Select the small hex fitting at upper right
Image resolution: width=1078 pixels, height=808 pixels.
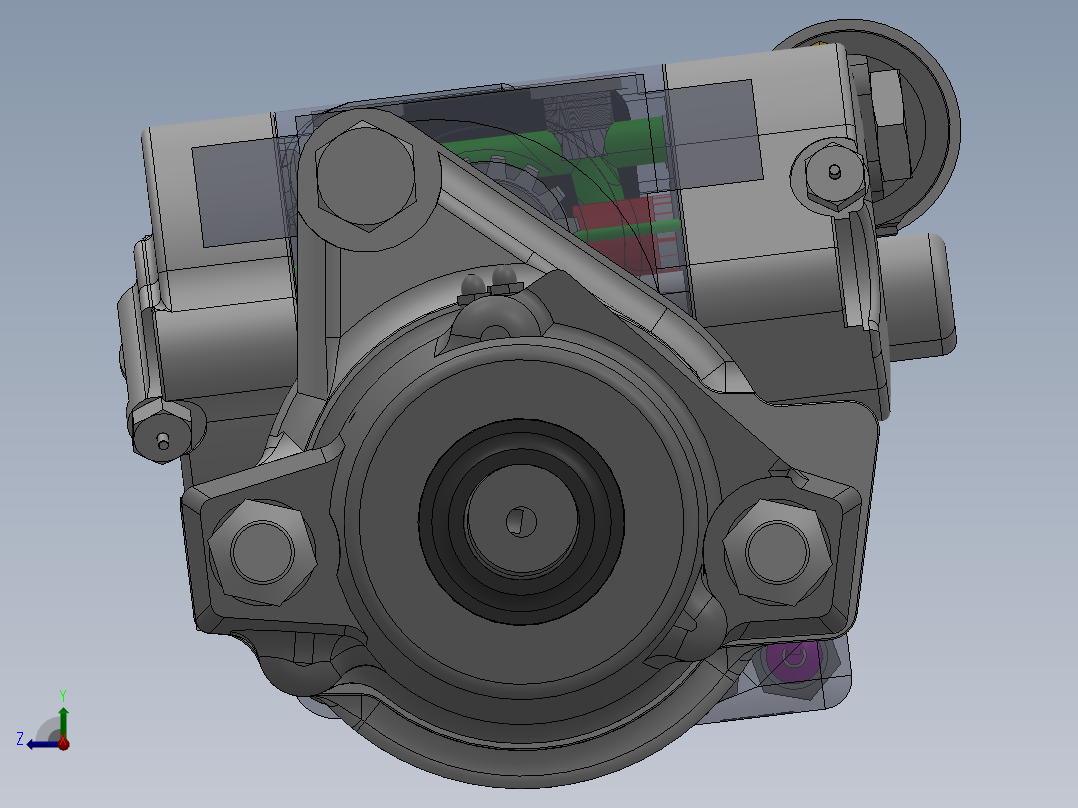[834, 175]
